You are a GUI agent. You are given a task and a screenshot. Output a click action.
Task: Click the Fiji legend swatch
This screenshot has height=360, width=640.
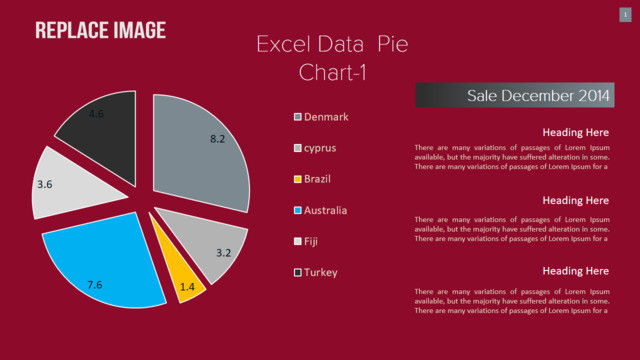point(298,241)
